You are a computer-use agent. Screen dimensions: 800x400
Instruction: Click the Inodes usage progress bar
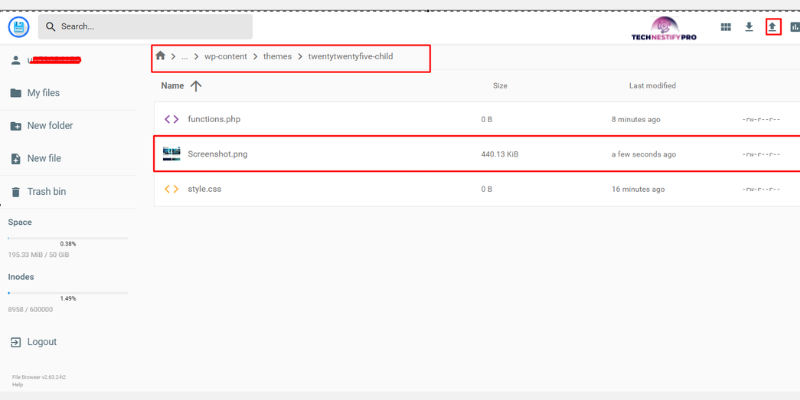(68, 293)
